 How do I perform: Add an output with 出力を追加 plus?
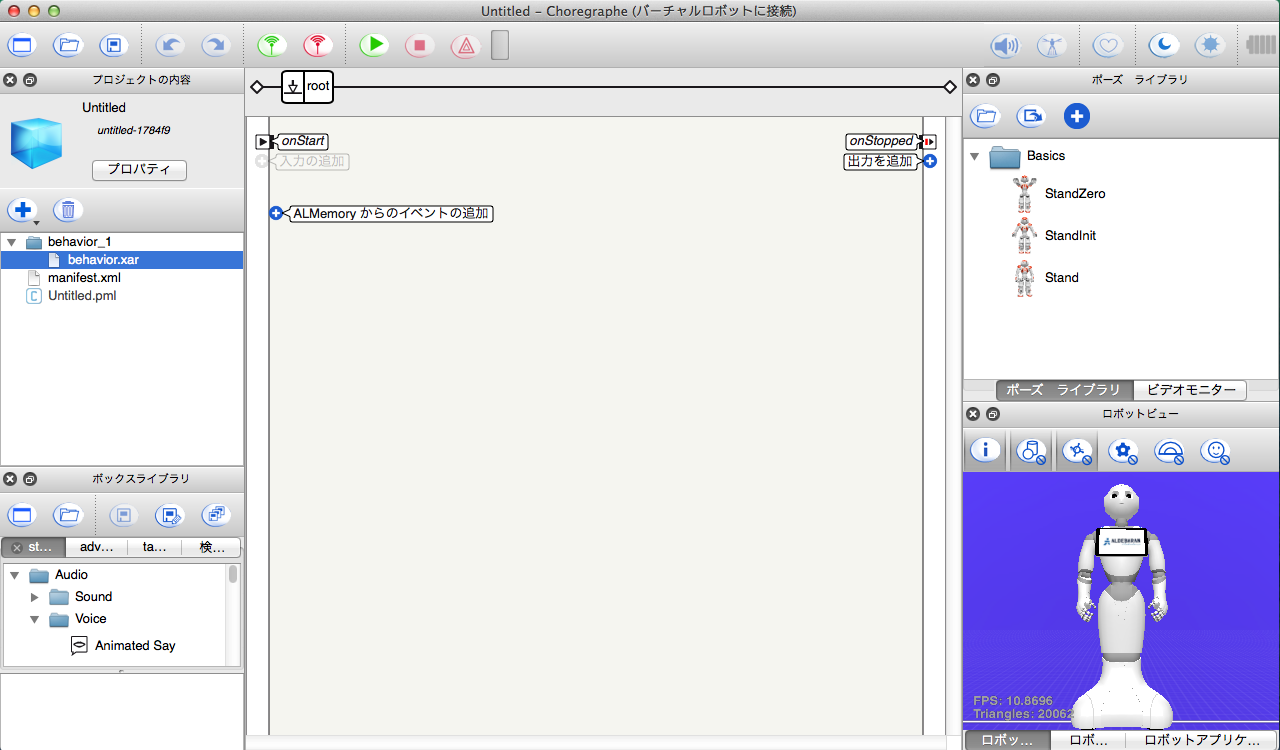pos(930,161)
